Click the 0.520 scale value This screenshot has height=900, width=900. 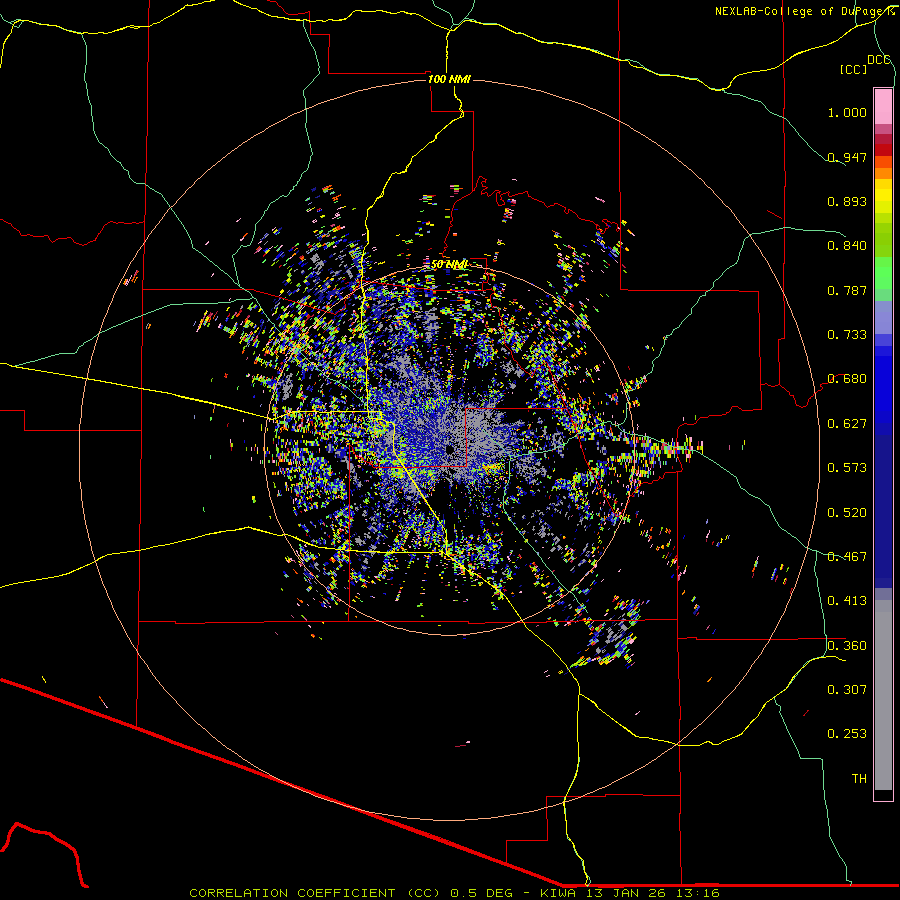click(847, 513)
